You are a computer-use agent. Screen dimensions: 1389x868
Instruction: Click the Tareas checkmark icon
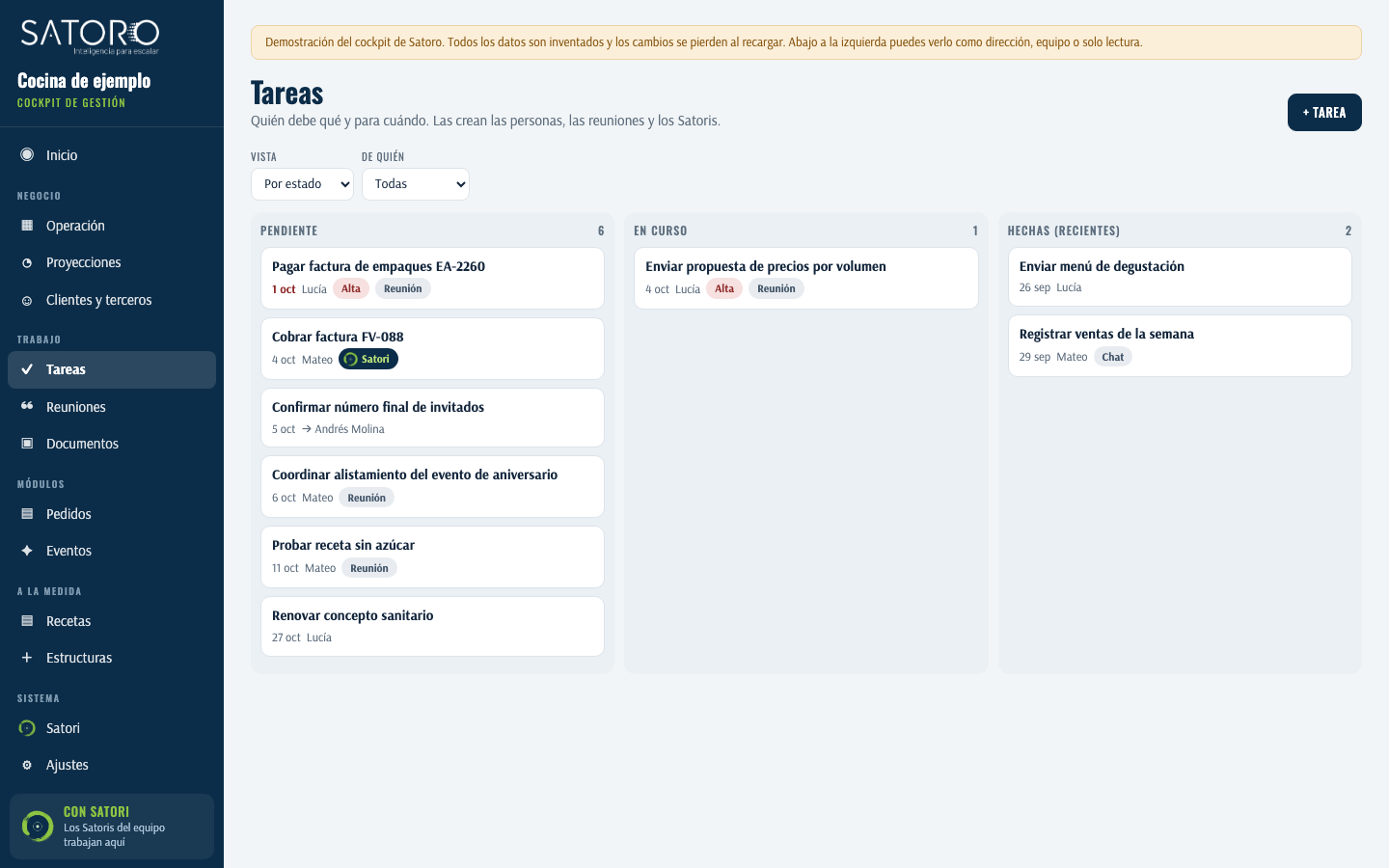tap(27, 369)
